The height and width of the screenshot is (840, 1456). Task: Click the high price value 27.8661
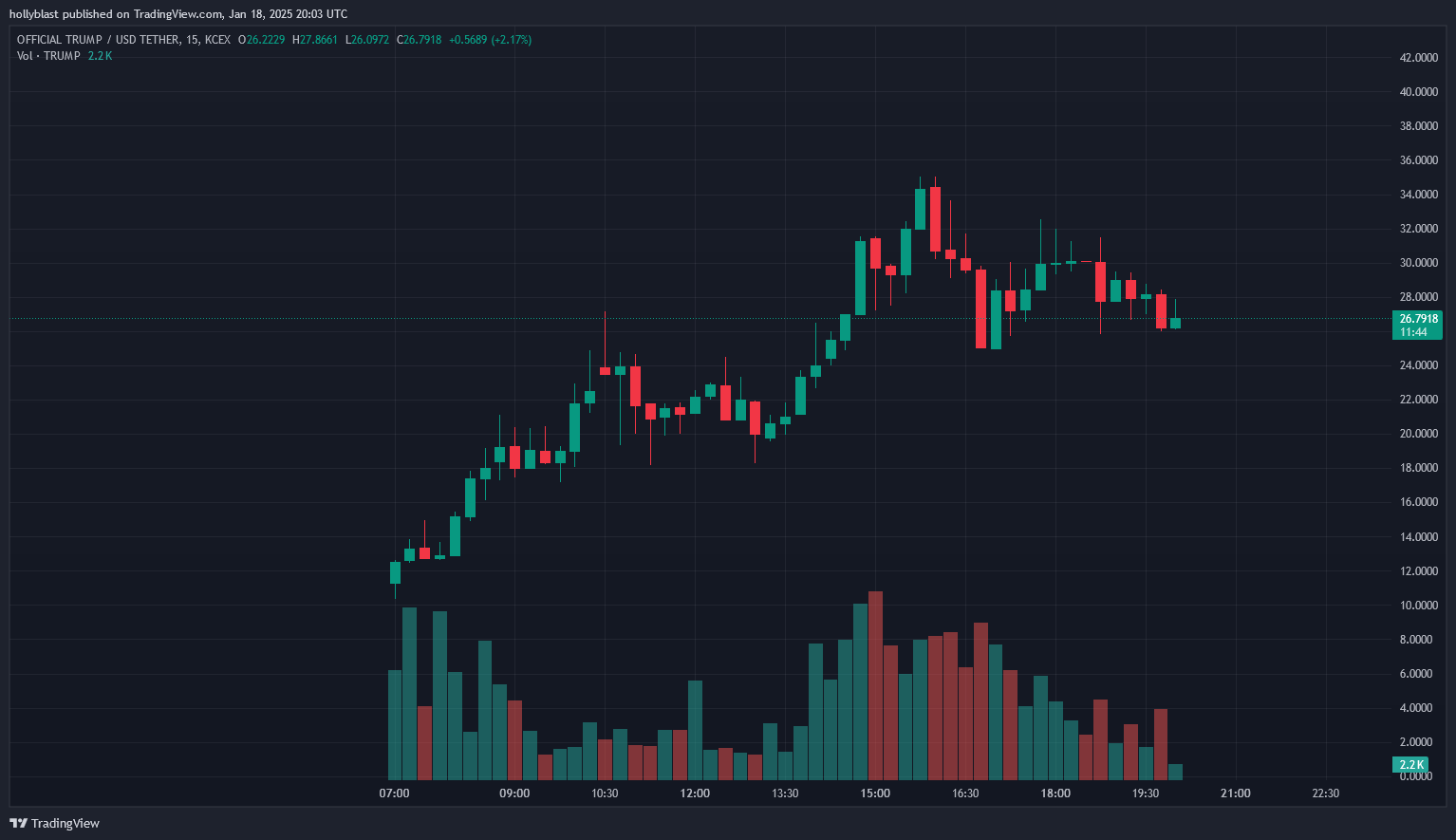tap(314, 40)
